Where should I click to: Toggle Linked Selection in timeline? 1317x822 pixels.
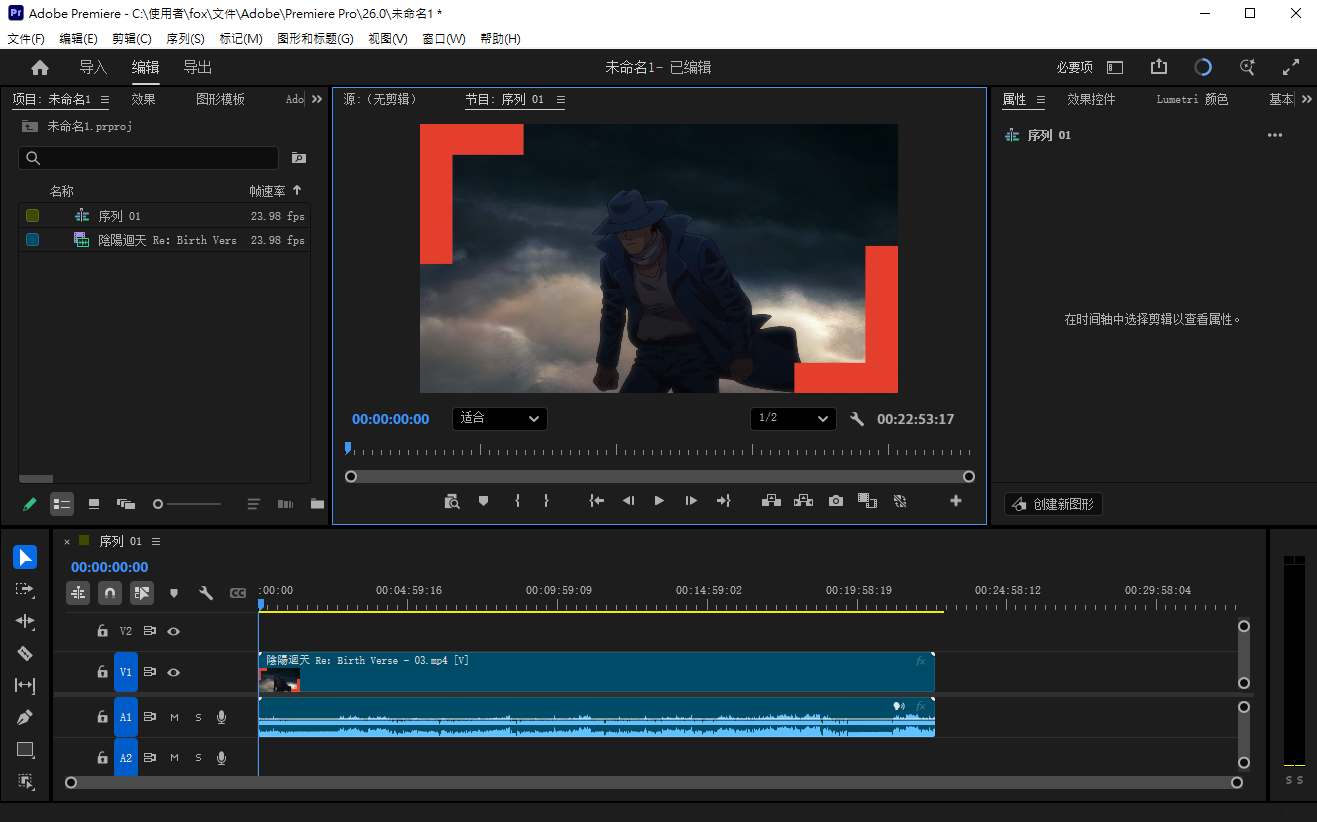pos(142,593)
